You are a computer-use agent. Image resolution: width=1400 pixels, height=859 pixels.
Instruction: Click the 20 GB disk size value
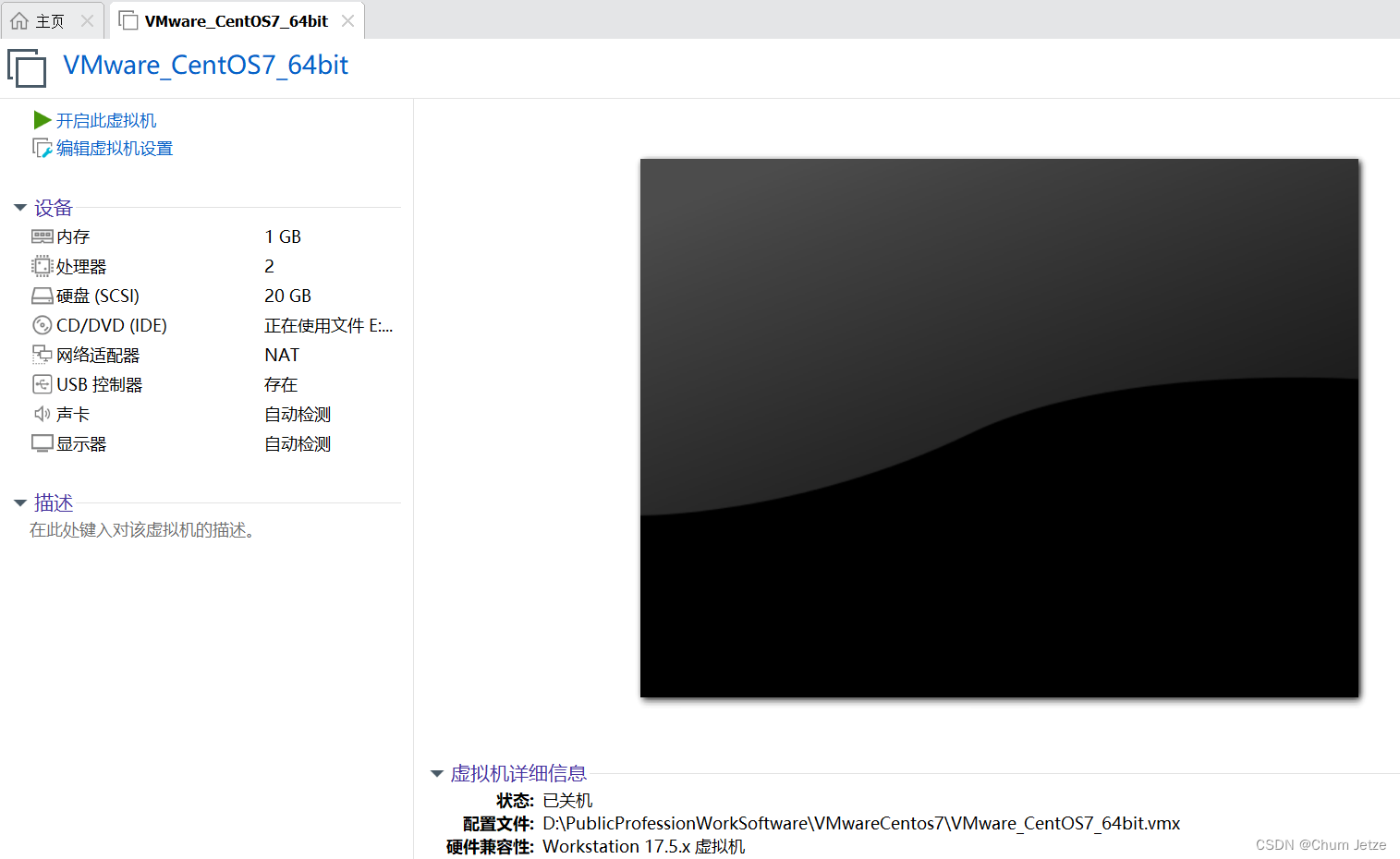[x=287, y=296]
